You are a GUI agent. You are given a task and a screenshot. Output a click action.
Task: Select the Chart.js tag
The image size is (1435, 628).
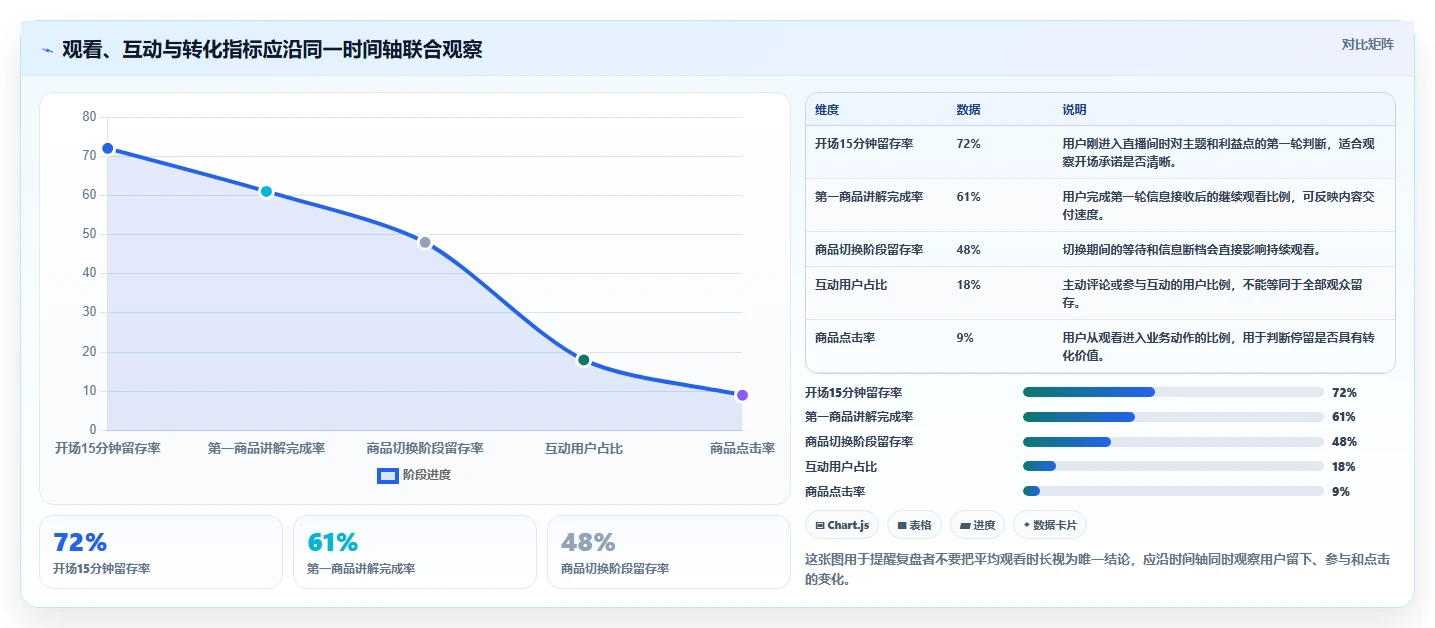click(842, 525)
